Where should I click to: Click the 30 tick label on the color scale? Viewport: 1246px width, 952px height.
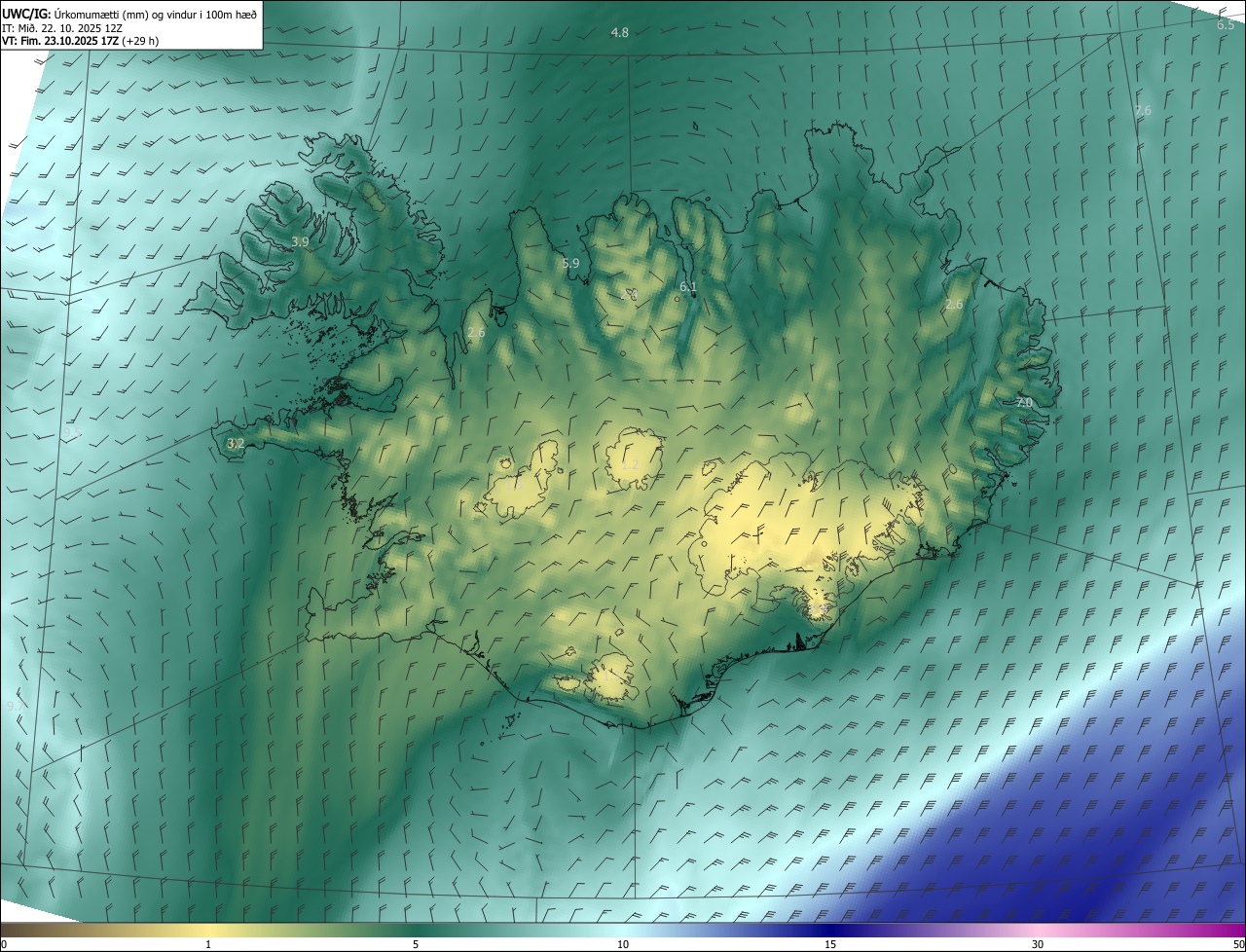click(x=1038, y=944)
